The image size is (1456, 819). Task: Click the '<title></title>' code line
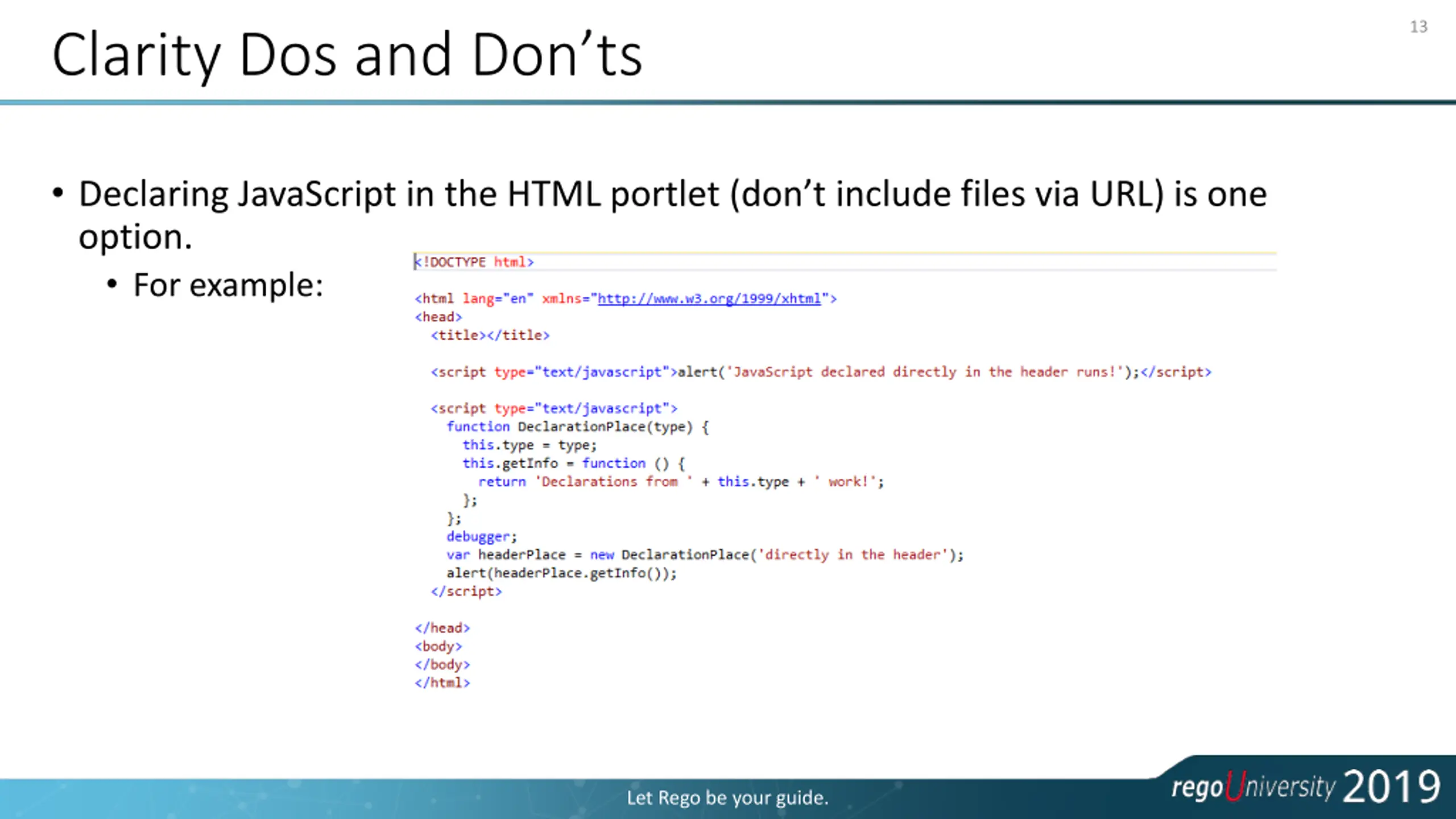pyautogui.click(x=490, y=335)
